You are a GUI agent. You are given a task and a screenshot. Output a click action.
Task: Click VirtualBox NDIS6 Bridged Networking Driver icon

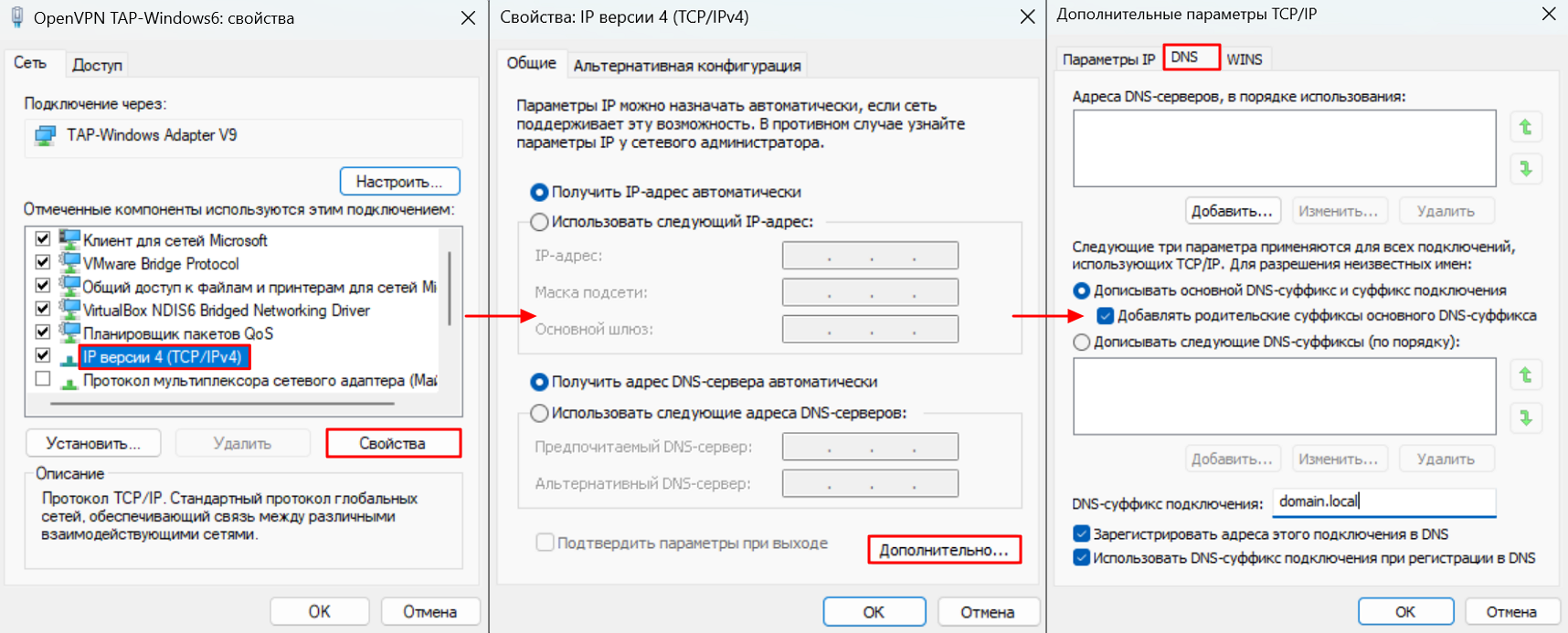pyautogui.click(x=69, y=310)
